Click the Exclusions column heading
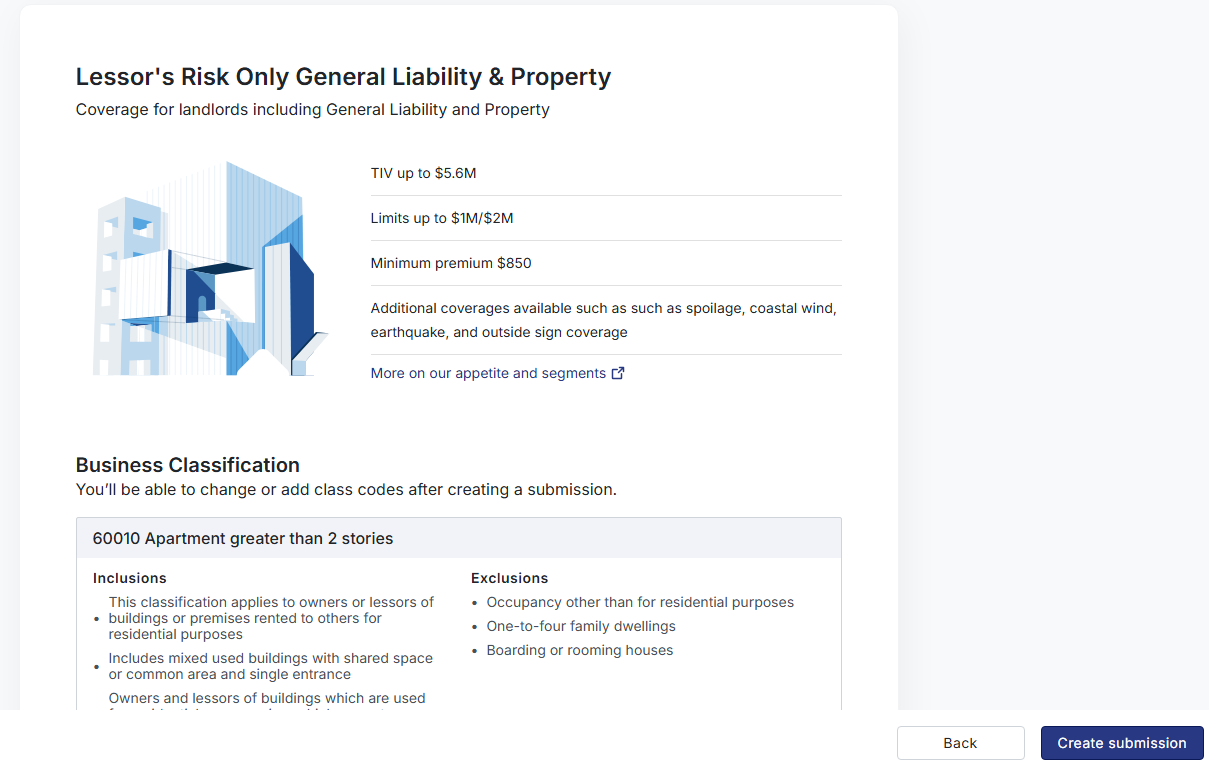 coord(510,578)
